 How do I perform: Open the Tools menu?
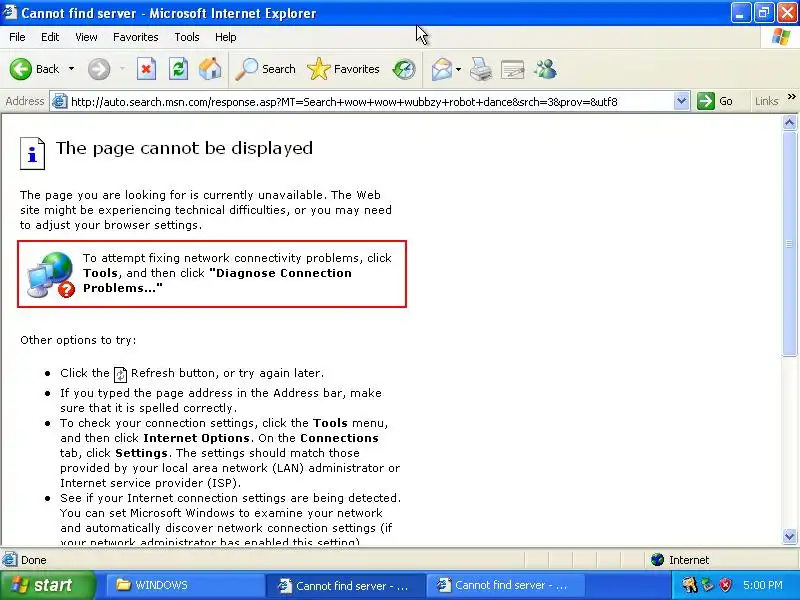[x=187, y=37]
